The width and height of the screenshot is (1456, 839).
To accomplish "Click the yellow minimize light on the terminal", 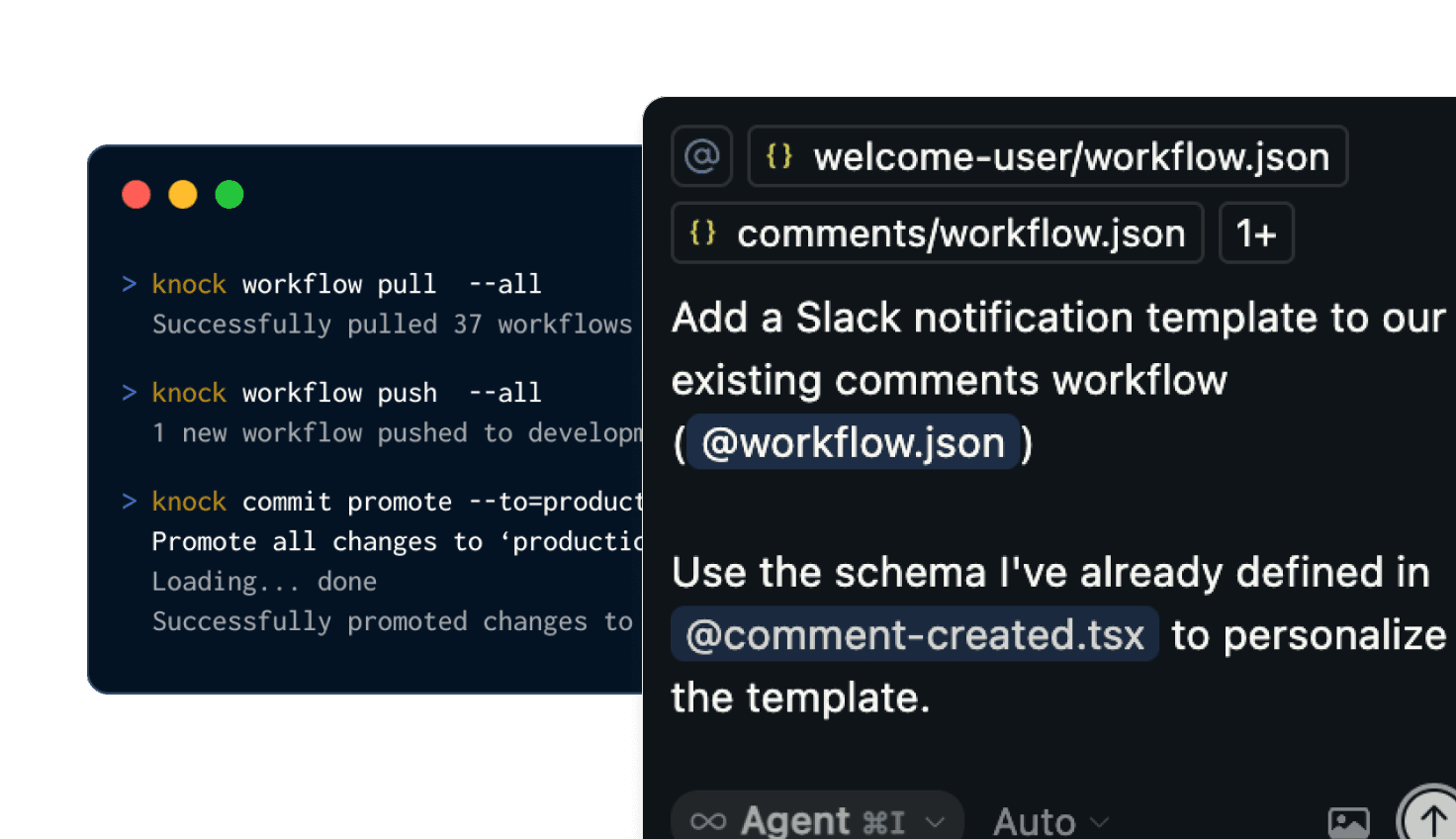I will pos(182,194).
